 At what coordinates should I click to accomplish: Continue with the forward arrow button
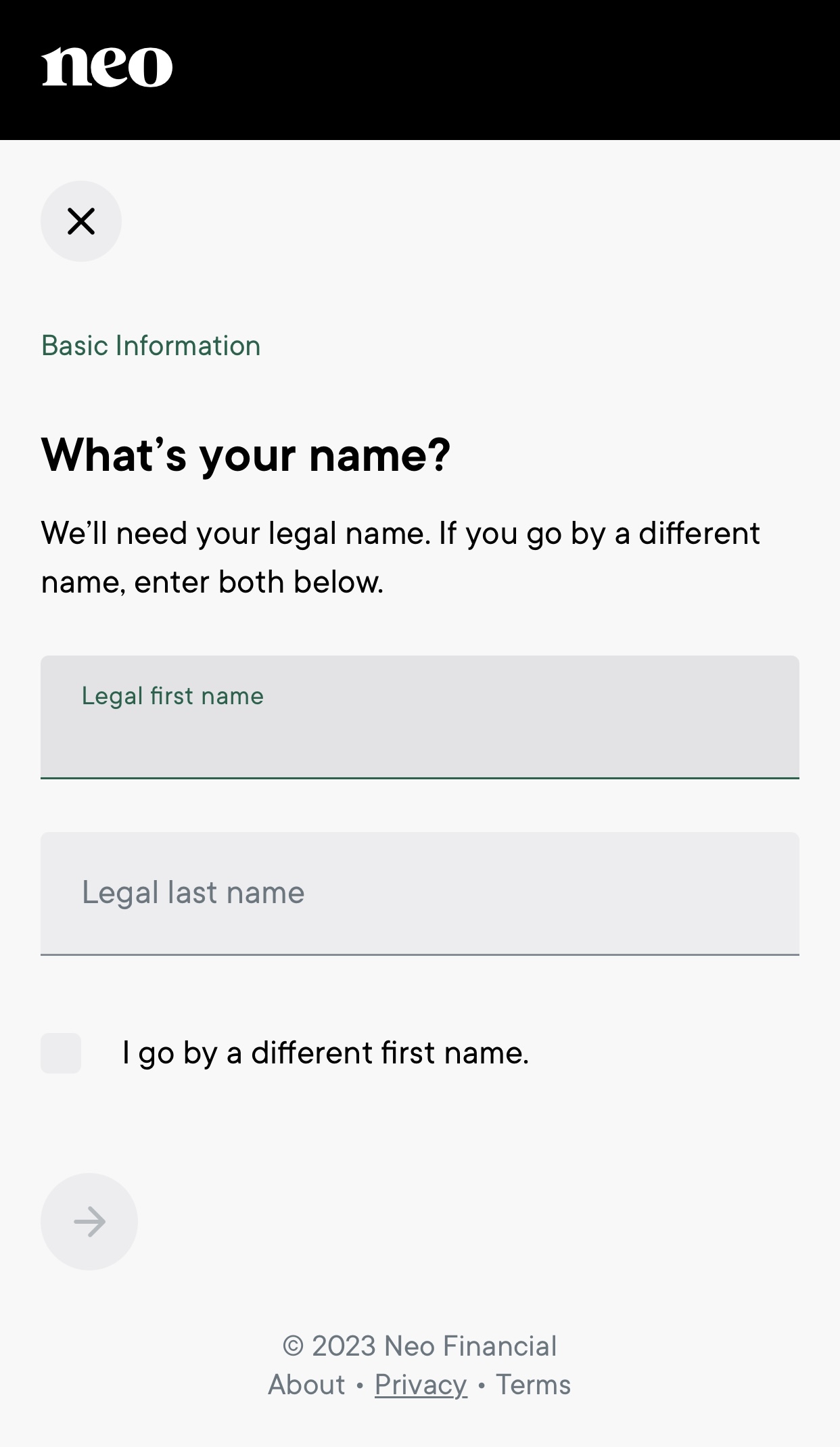pyautogui.click(x=89, y=1222)
